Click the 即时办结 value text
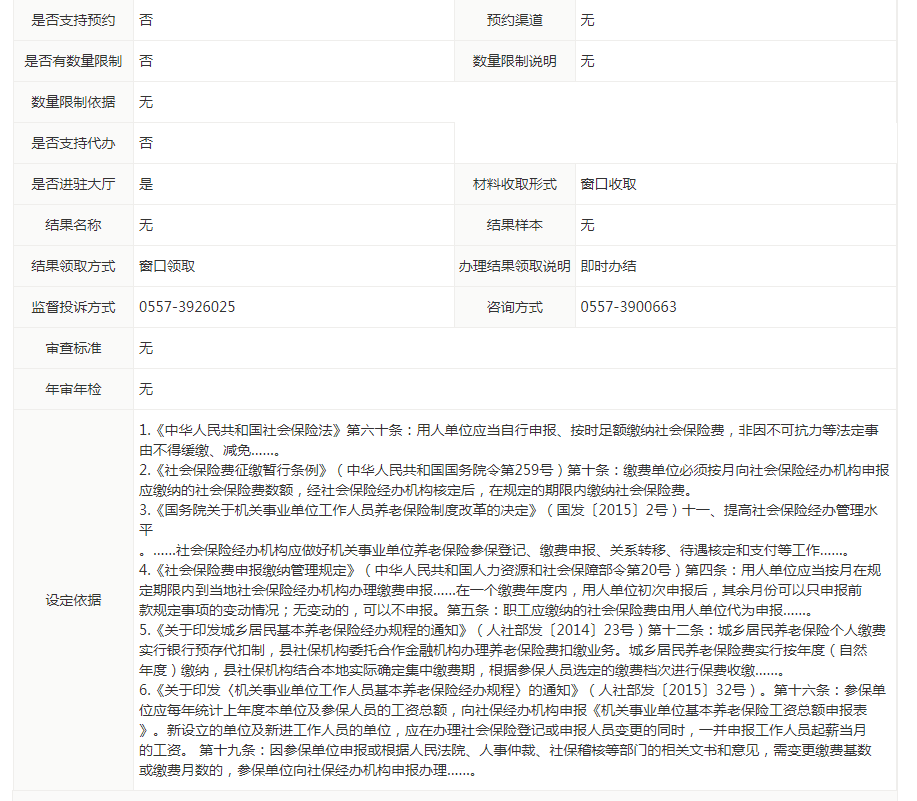917x801 pixels. coord(608,266)
